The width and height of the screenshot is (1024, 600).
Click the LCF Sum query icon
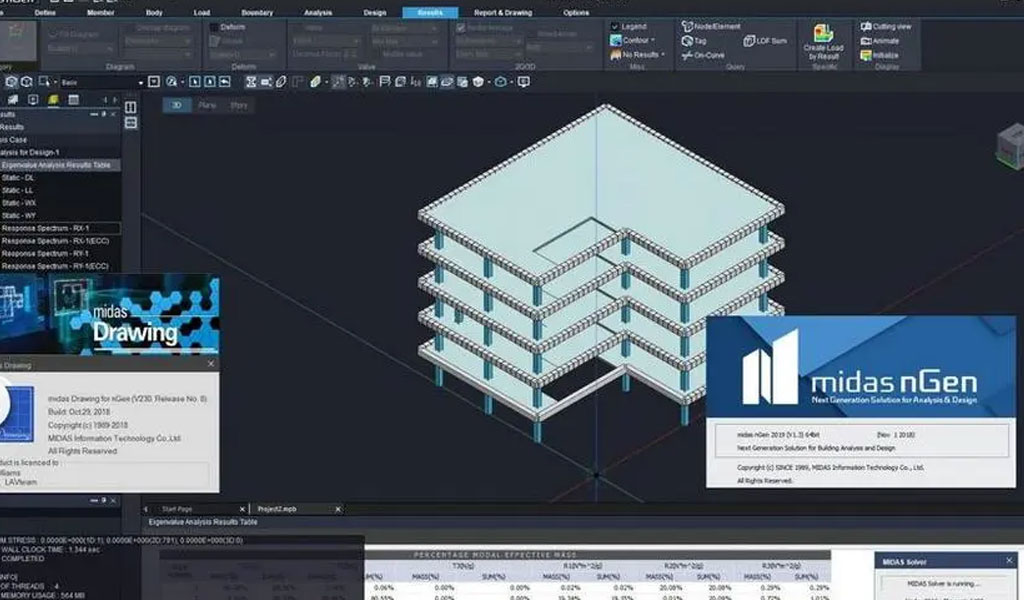tap(750, 41)
